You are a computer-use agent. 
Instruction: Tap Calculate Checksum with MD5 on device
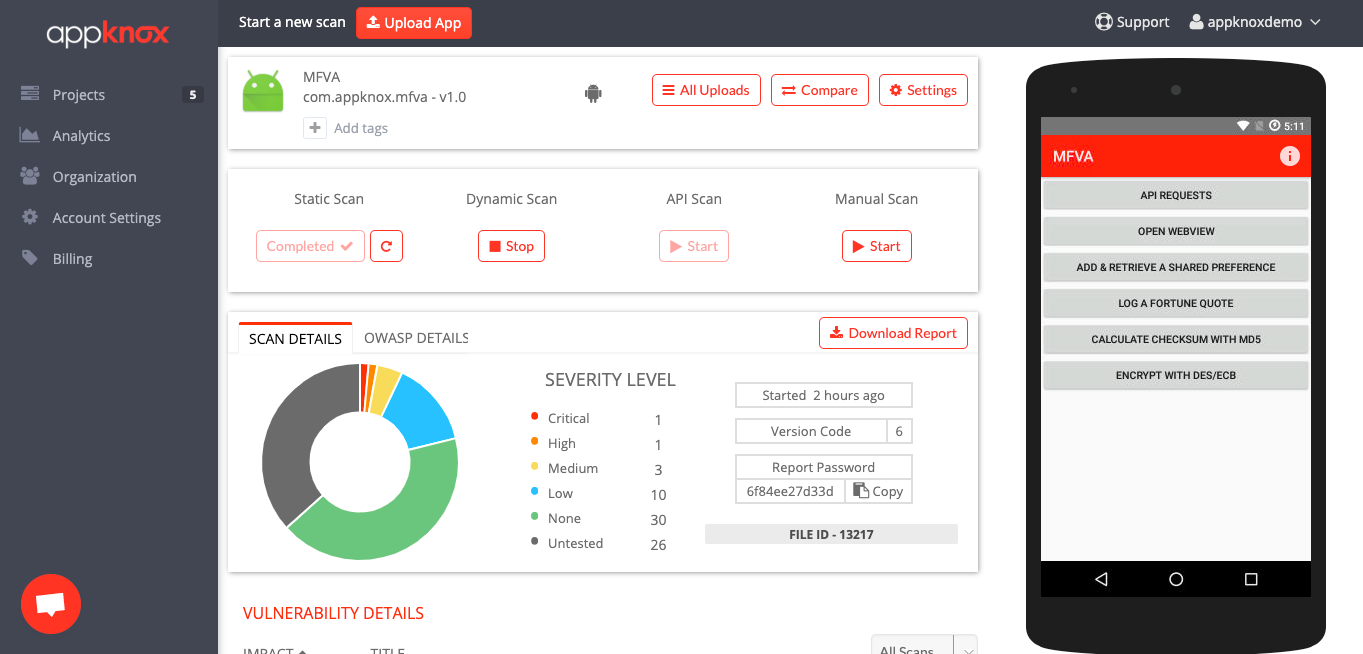pos(1175,339)
